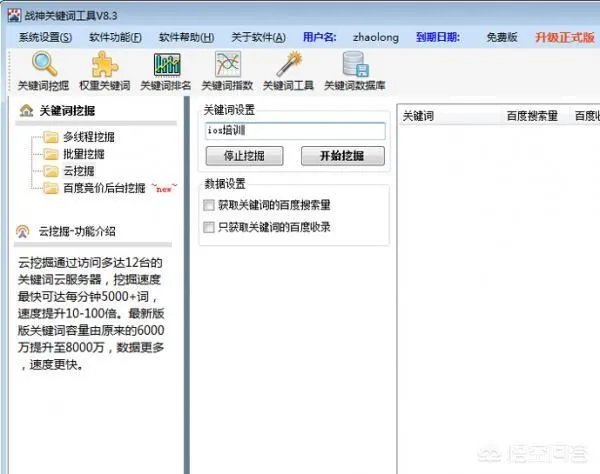Click the 免费版 label
600x474 pixels.
click(x=502, y=37)
